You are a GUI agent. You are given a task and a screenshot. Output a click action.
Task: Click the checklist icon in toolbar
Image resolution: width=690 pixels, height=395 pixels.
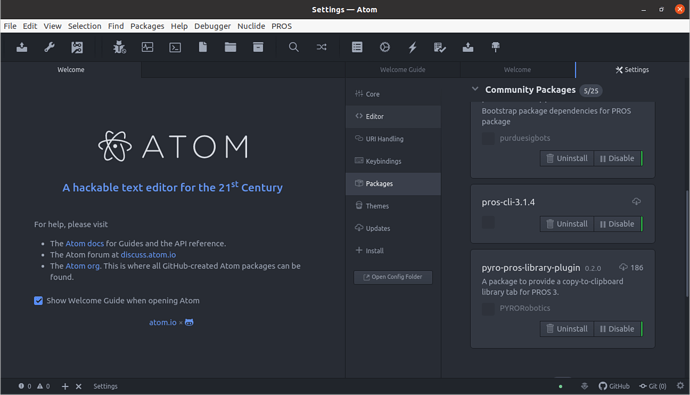440,47
